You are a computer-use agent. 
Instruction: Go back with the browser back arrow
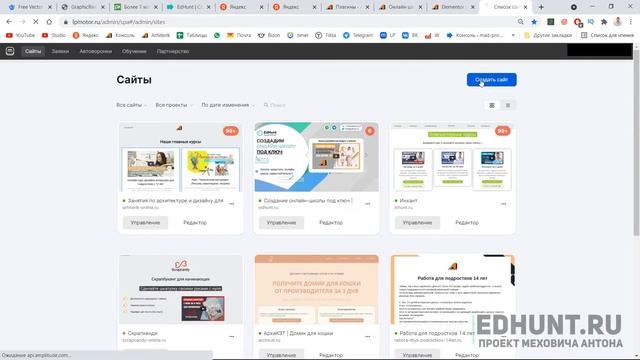9,22
